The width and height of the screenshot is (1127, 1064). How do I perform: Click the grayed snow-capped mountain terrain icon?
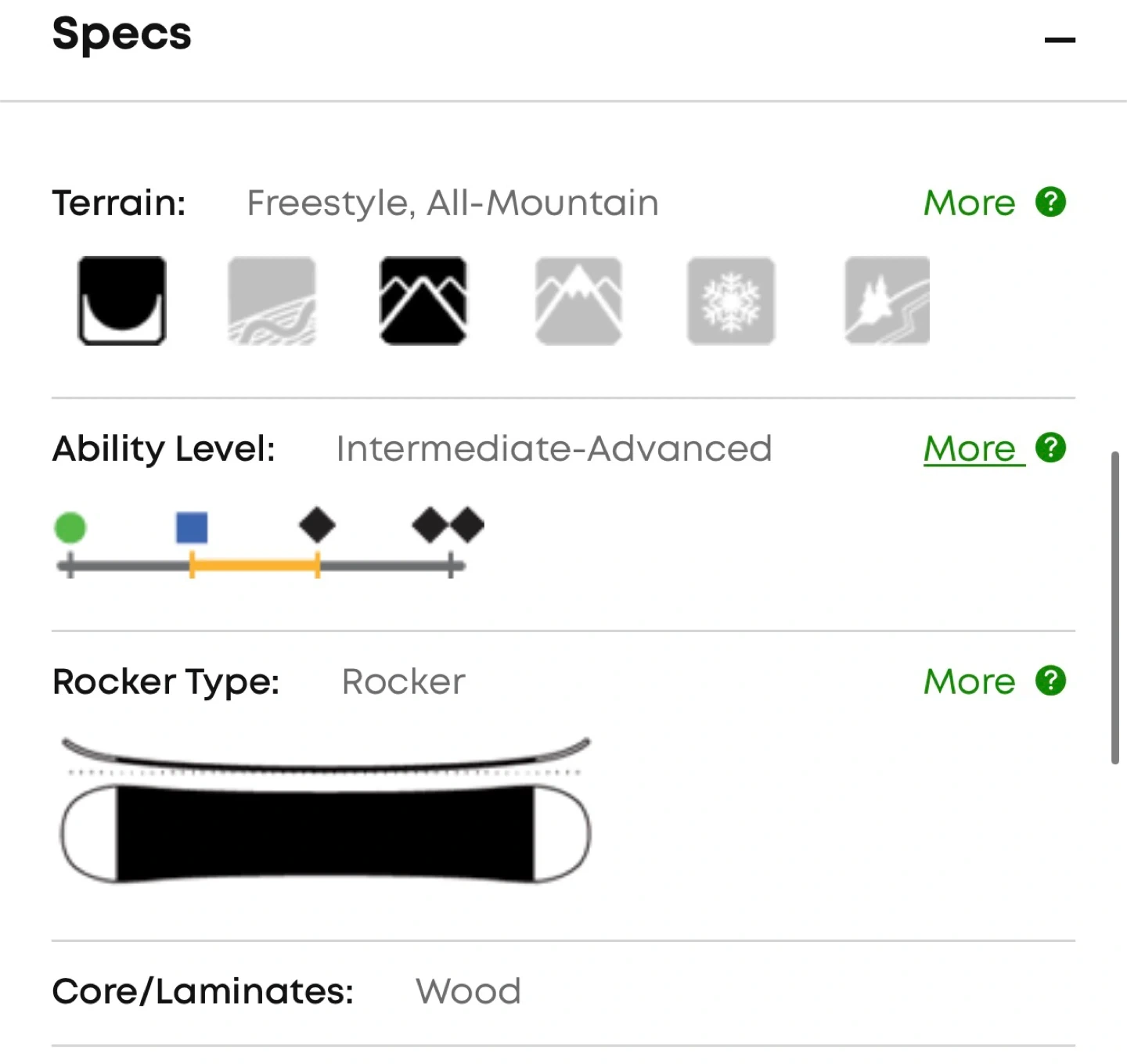tap(578, 300)
